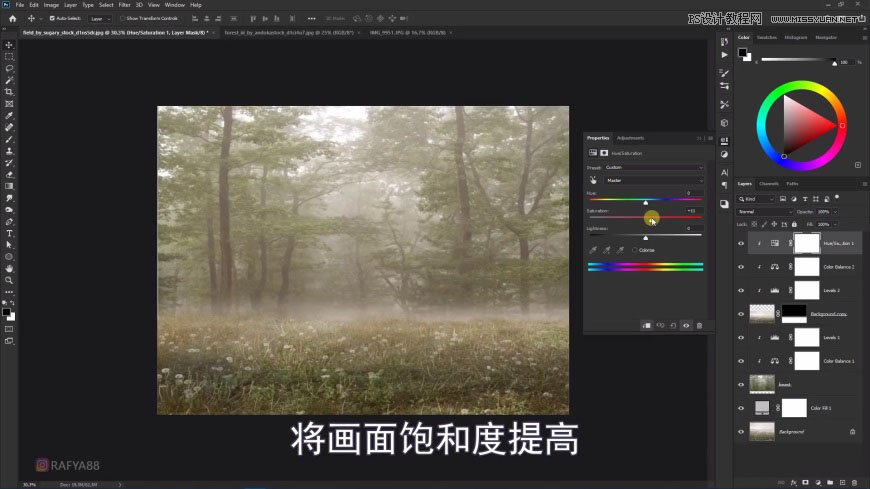Open the Master channel dropdown
The height and width of the screenshot is (489, 870).
[654, 180]
